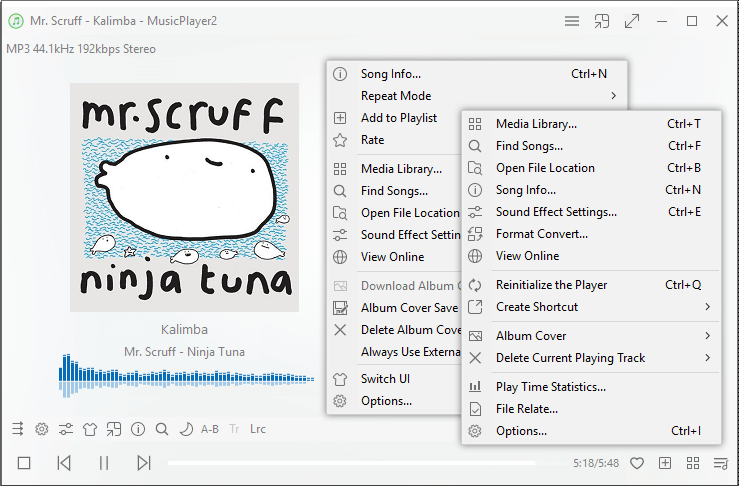Viewport: 739px width, 486px height.
Task: Choose Play Time Statistics menu entry
Action: tap(551, 387)
